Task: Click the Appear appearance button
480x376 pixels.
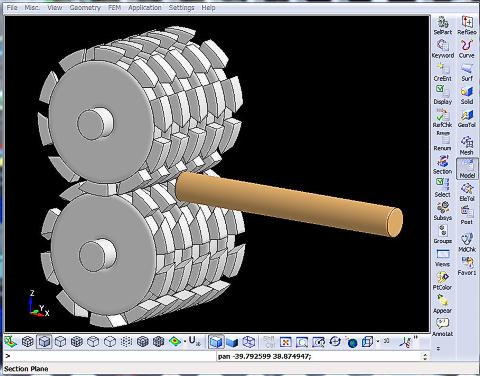Action: (443, 304)
